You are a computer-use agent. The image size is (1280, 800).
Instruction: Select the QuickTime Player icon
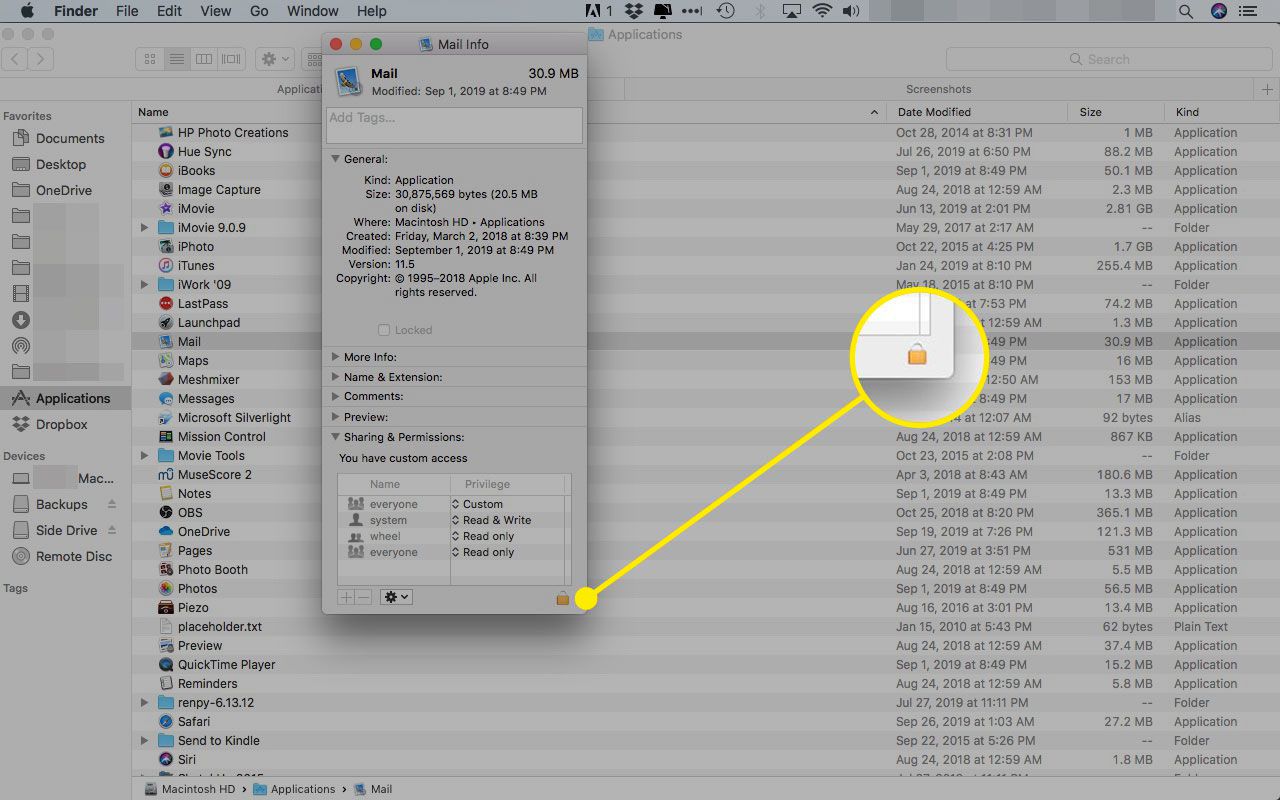click(166, 665)
